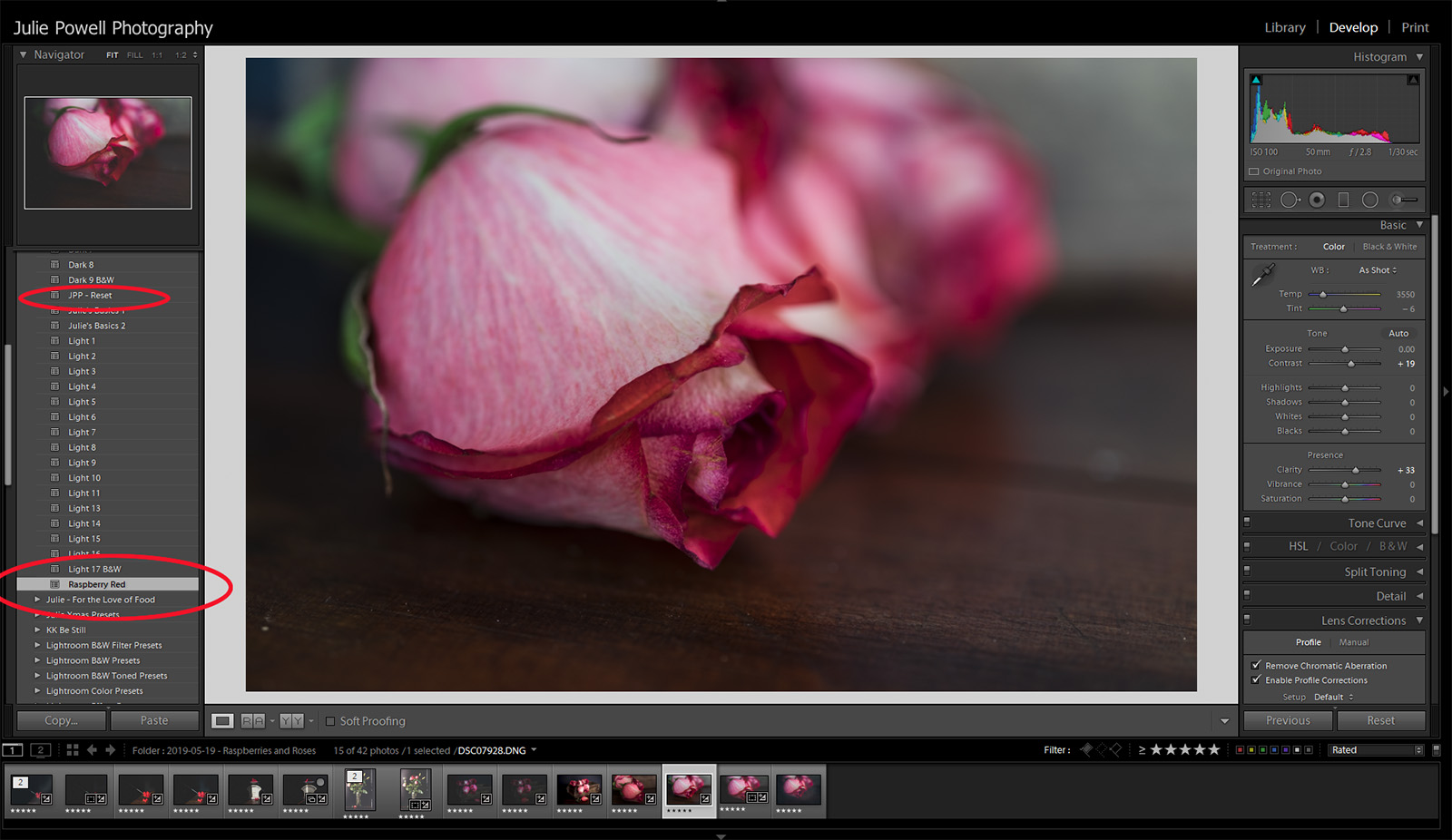Click the Previous button
This screenshot has width=1452, height=840.
pos(1288,720)
